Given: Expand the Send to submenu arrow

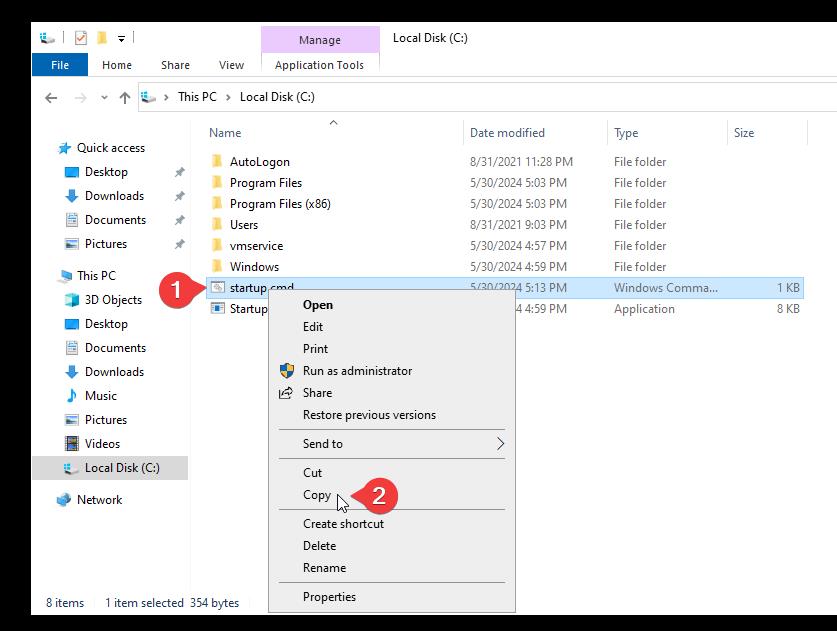Looking at the screenshot, I should tap(500, 444).
